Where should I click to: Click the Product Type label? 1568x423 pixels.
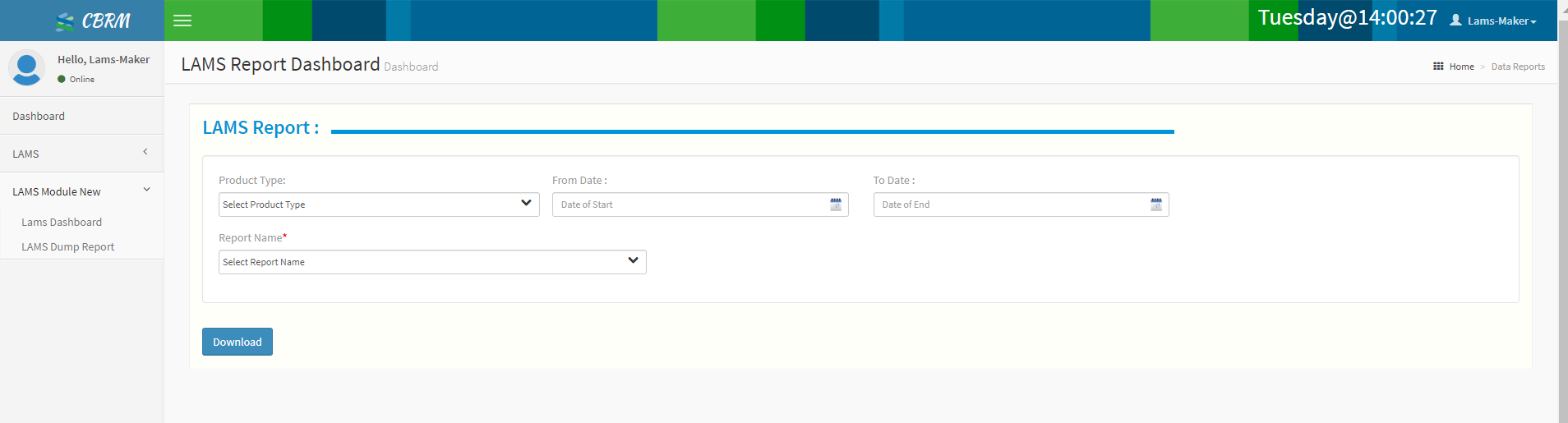[252, 180]
